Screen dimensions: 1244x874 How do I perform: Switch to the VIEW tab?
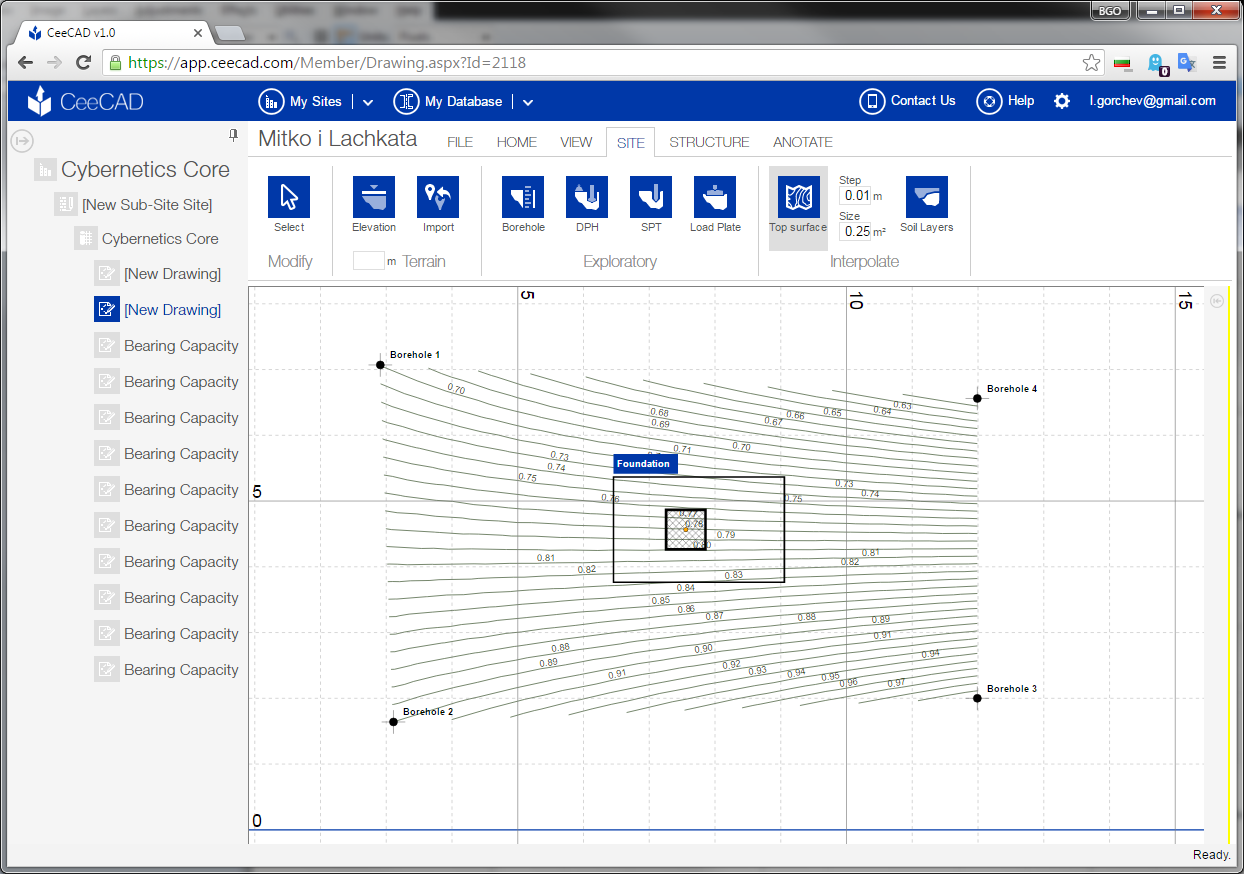pyautogui.click(x=576, y=142)
